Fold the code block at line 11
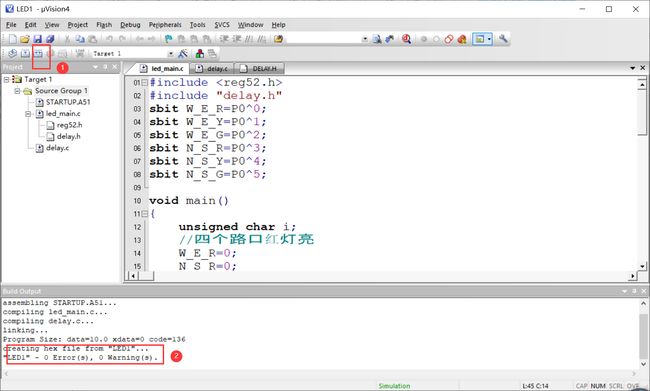 click(x=145, y=214)
